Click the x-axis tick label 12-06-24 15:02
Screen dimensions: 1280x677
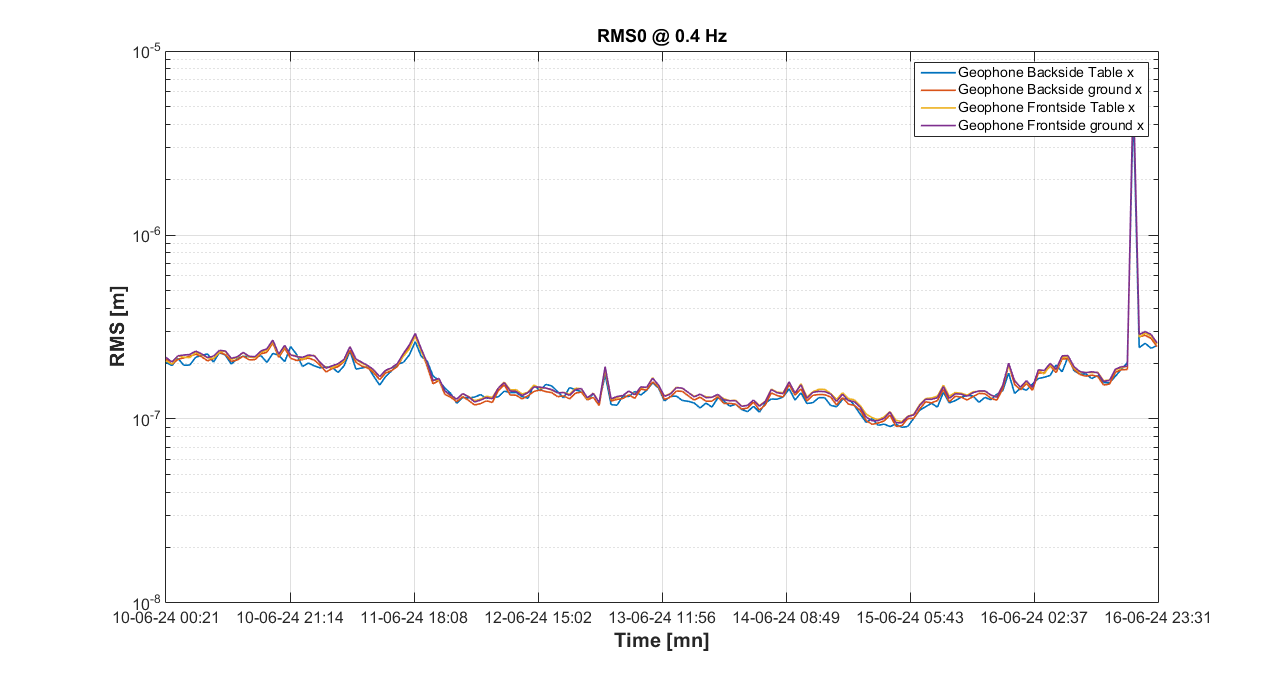point(538,618)
